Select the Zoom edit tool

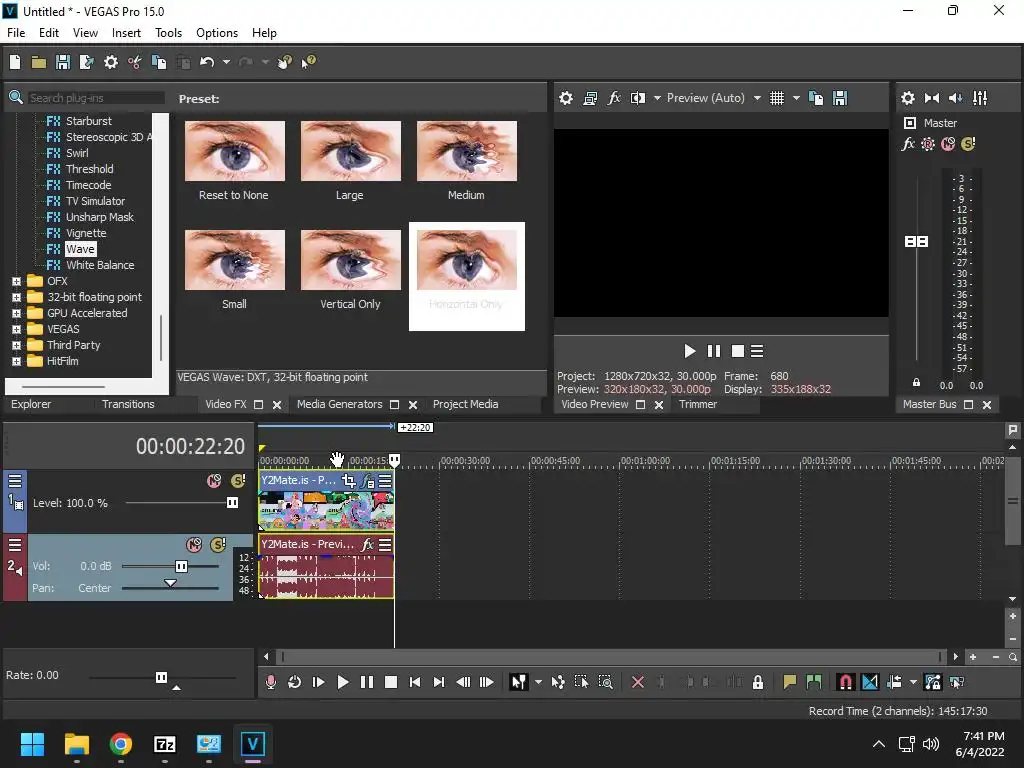coord(605,682)
